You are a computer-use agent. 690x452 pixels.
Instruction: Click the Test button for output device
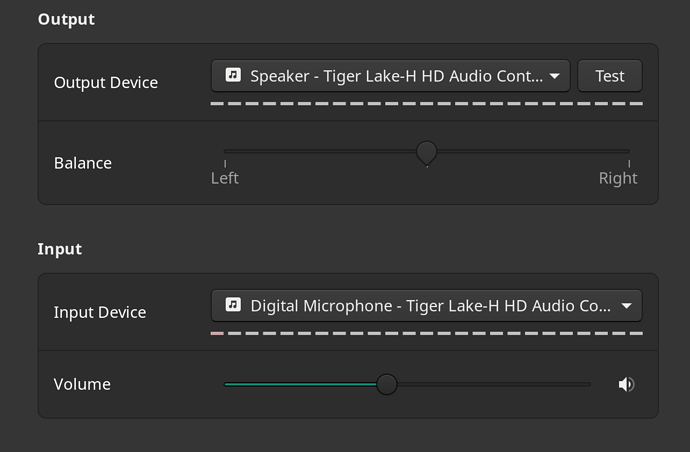click(610, 76)
